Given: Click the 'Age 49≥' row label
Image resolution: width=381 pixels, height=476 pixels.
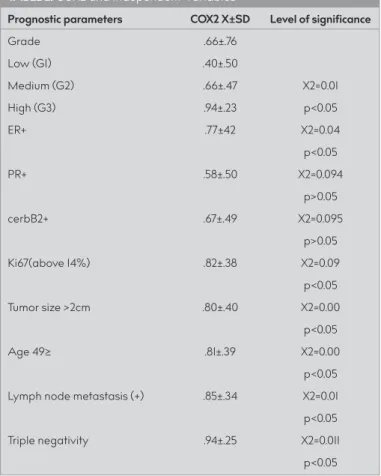Looking at the screenshot, I should (x=29, y=352).
